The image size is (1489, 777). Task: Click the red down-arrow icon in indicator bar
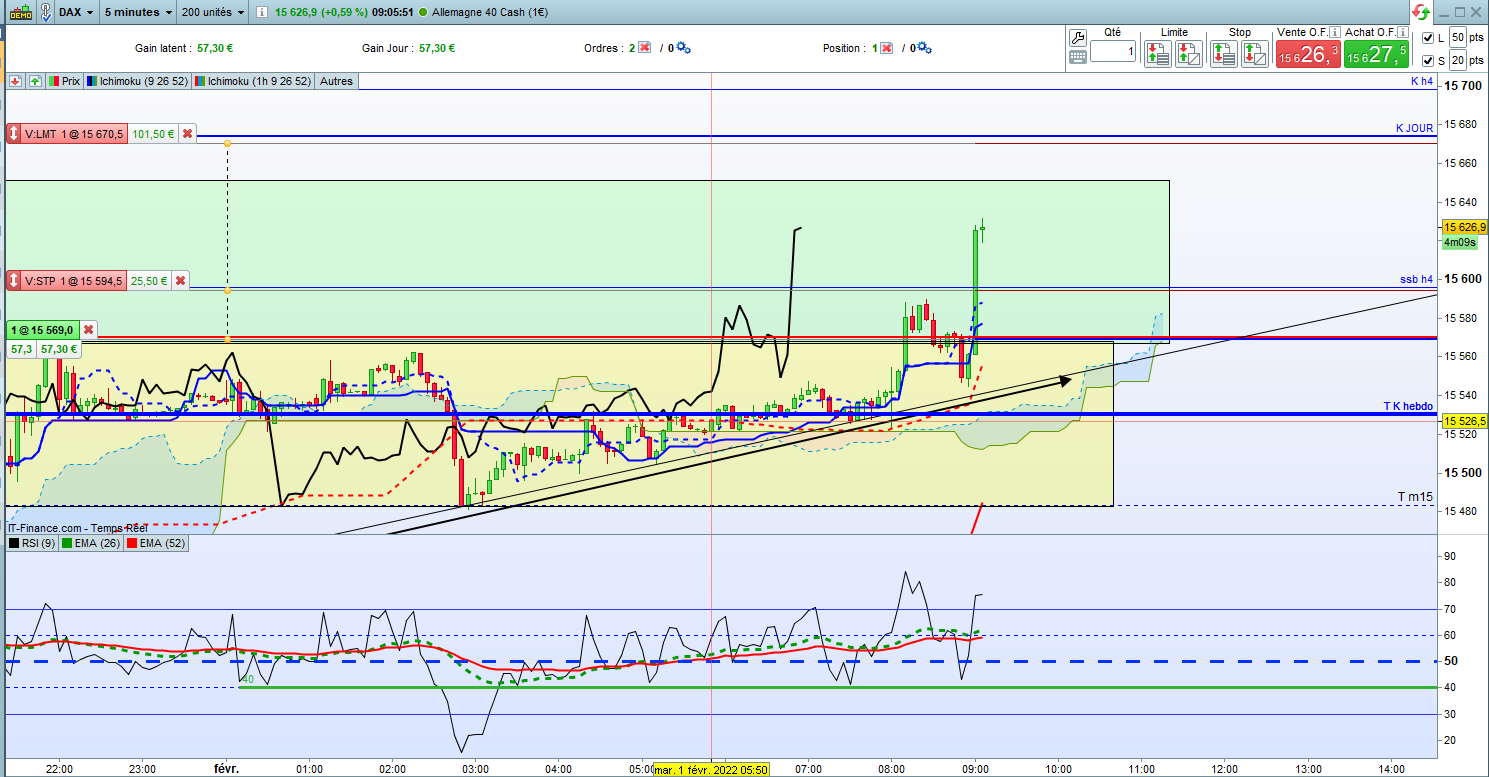15,81
